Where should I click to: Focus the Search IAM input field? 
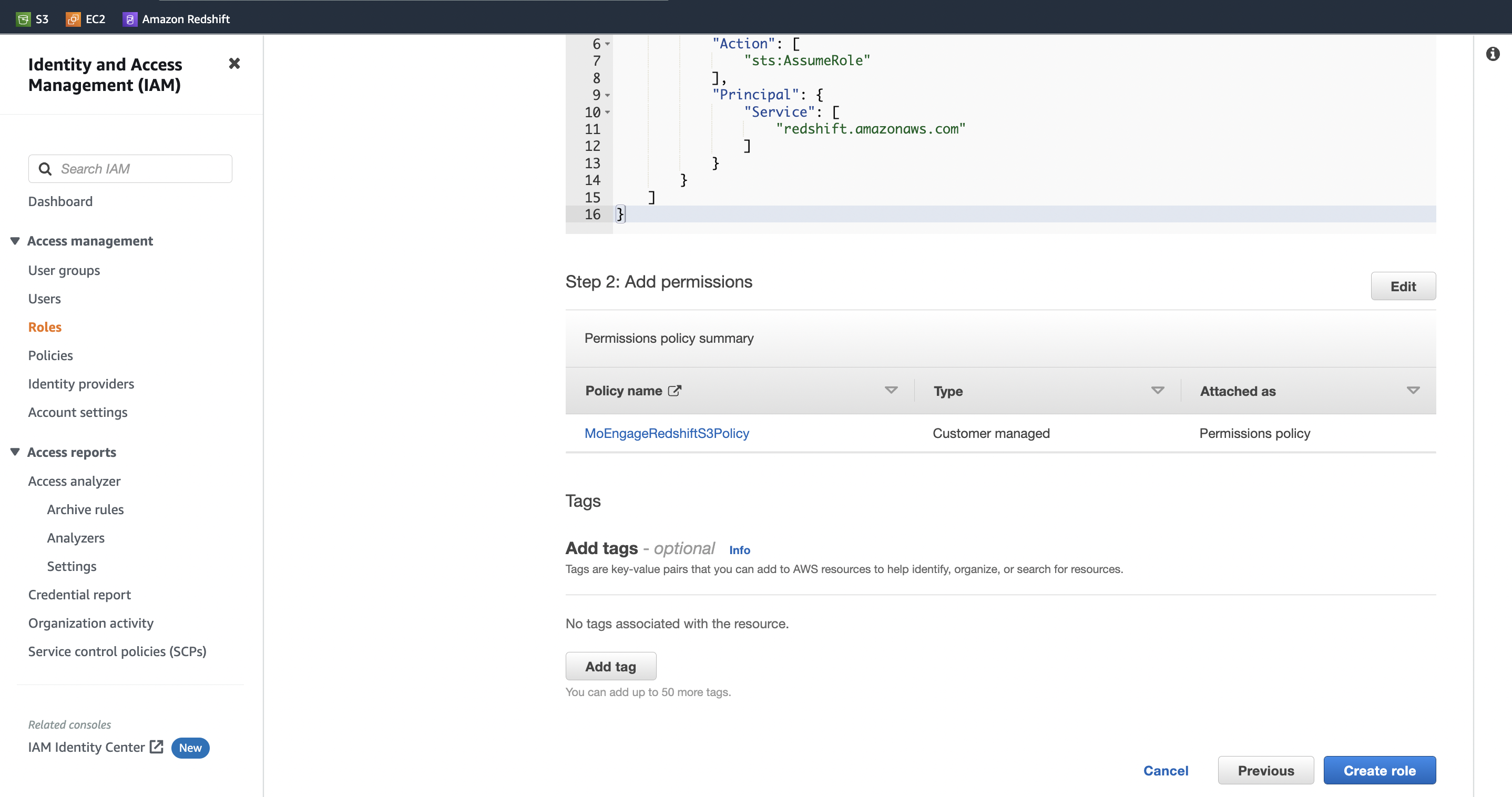click(x=130, y=169)
